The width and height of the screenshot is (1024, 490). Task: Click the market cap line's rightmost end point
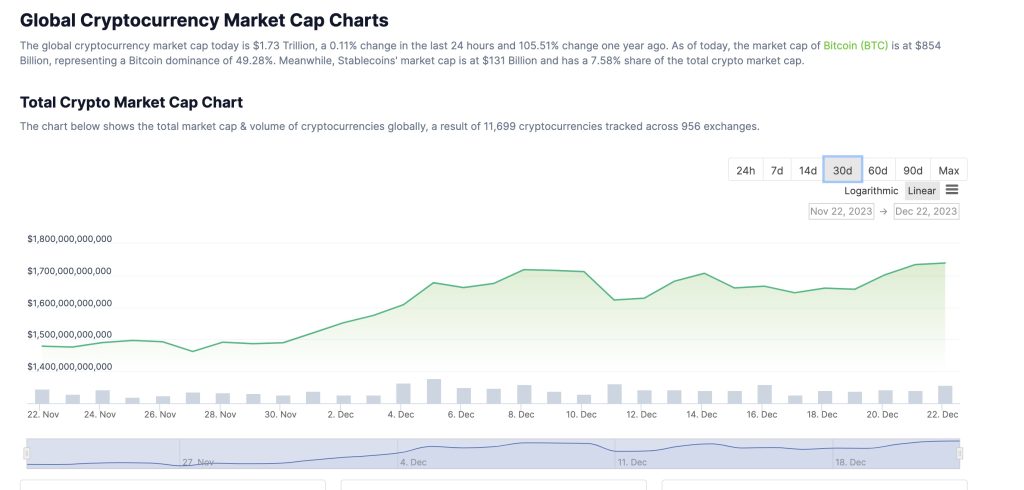tap(945, 263)
